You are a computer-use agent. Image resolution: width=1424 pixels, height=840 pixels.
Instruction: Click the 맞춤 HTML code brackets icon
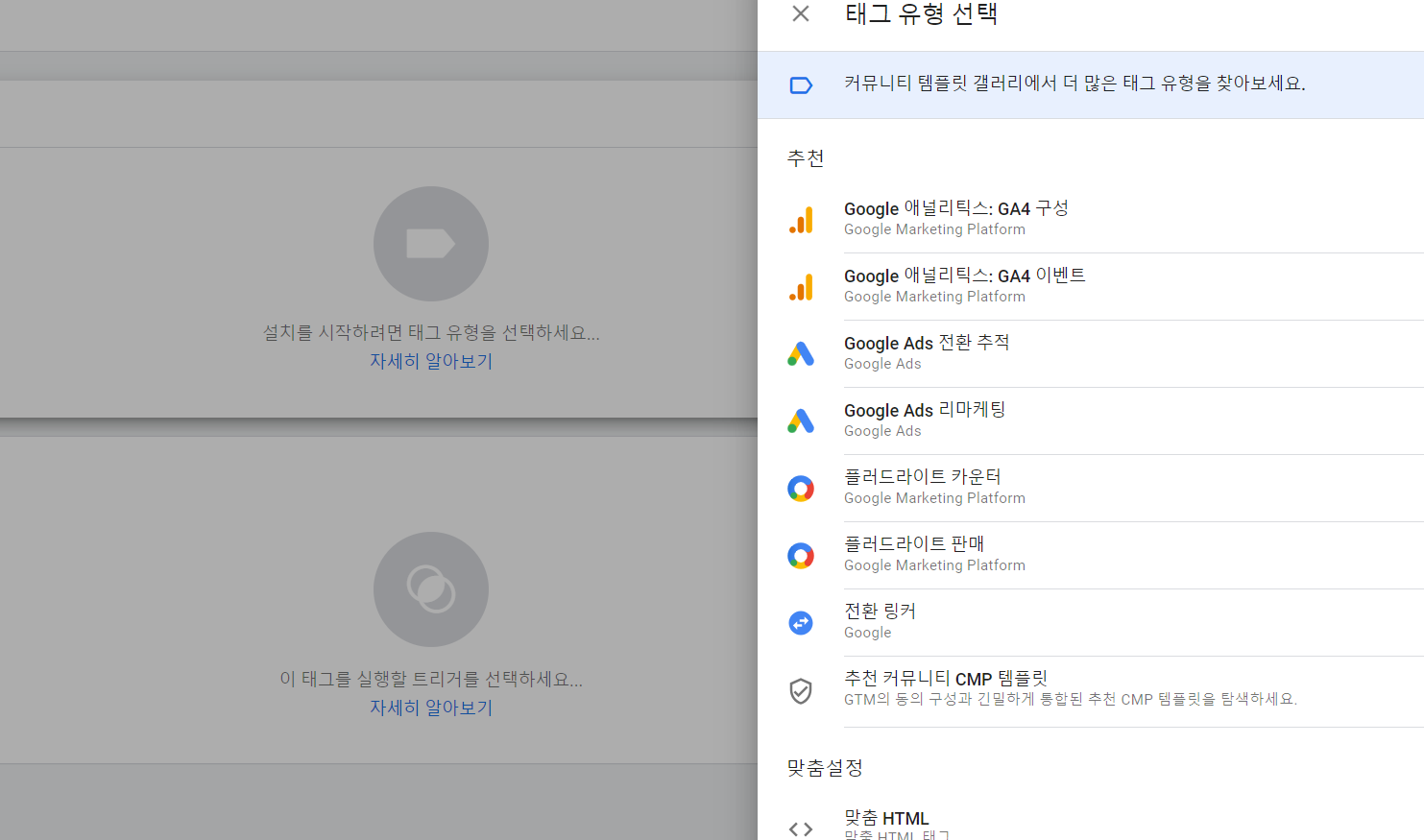click(x=801, y=828)
